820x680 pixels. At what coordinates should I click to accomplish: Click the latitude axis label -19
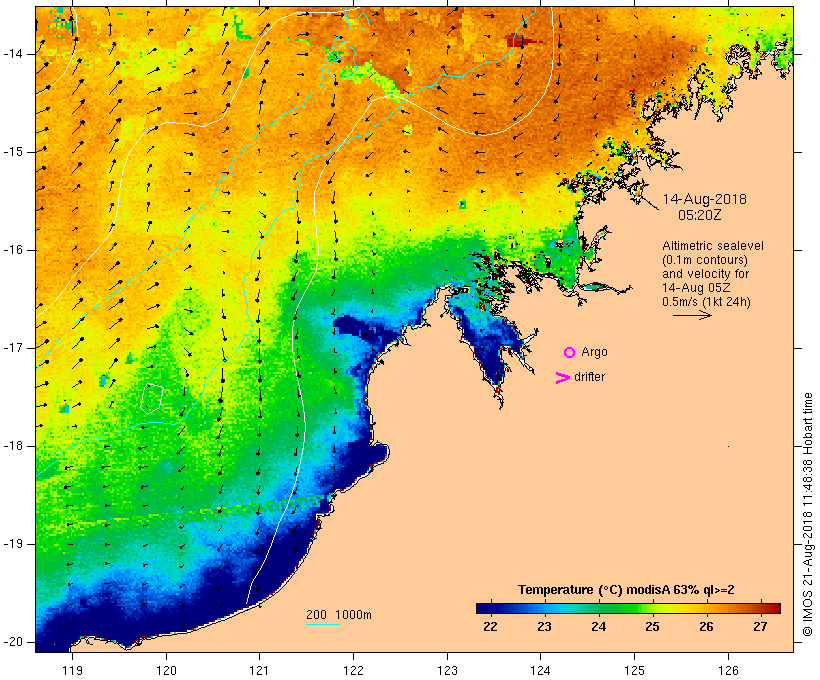point(13,544)
